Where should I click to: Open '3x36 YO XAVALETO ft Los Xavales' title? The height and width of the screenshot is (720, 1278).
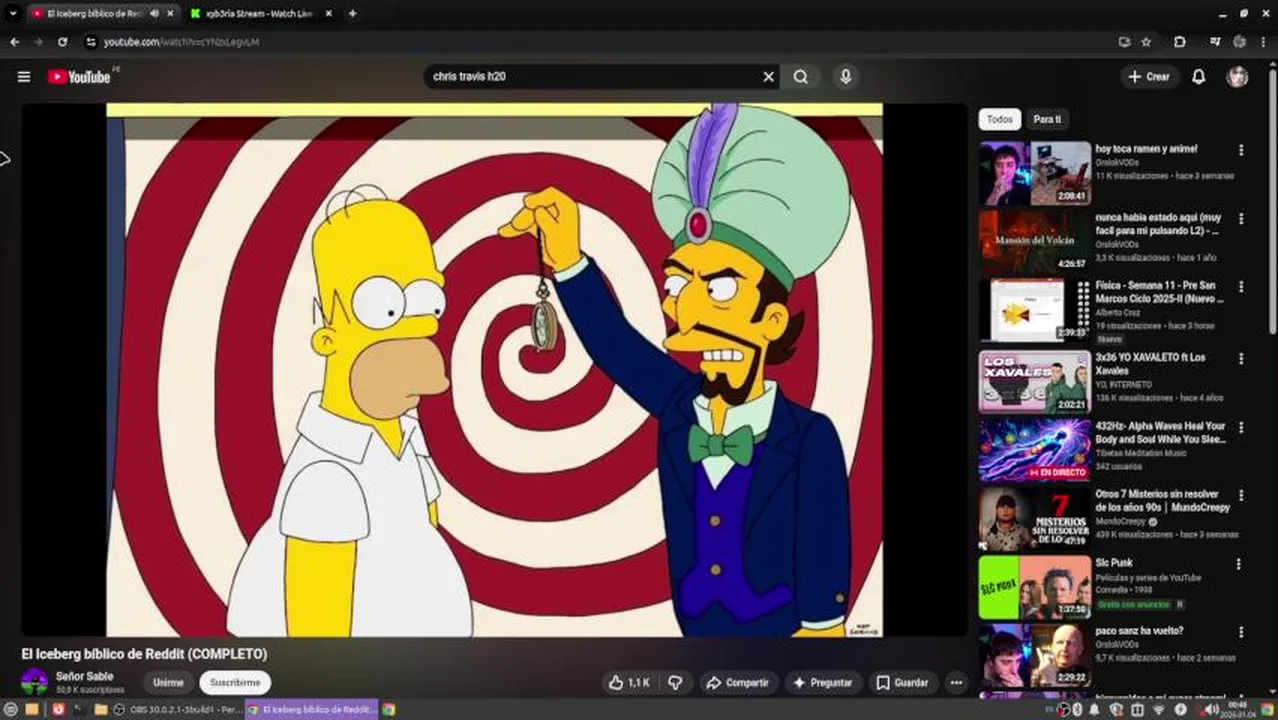1150,363
